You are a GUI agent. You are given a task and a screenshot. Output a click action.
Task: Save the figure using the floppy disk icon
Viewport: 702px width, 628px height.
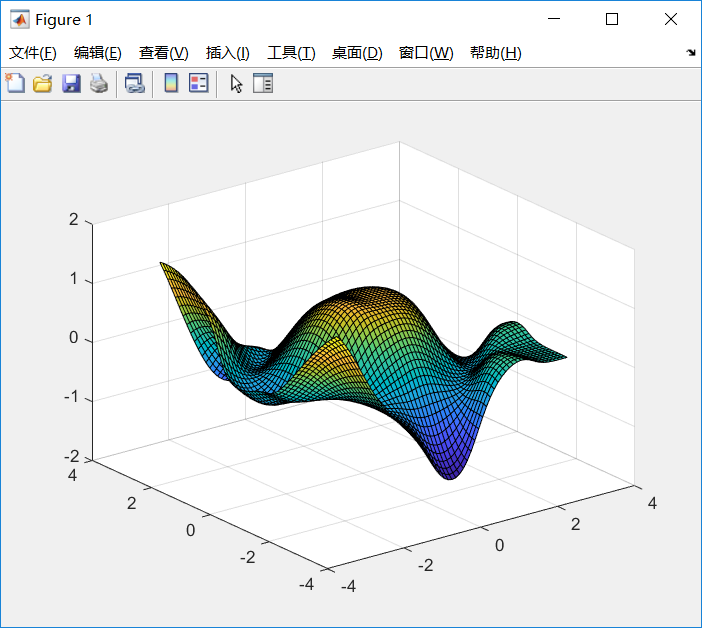71,83
